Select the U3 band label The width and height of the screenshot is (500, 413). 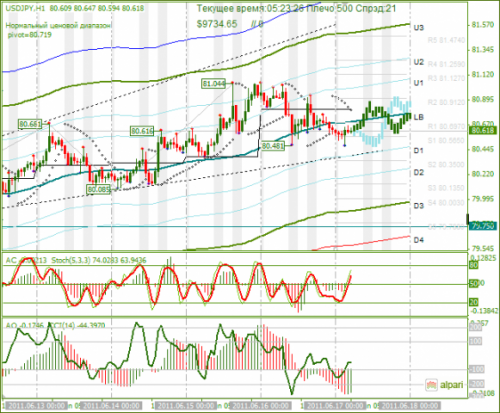pyautogui.click(x=418, y=28)
